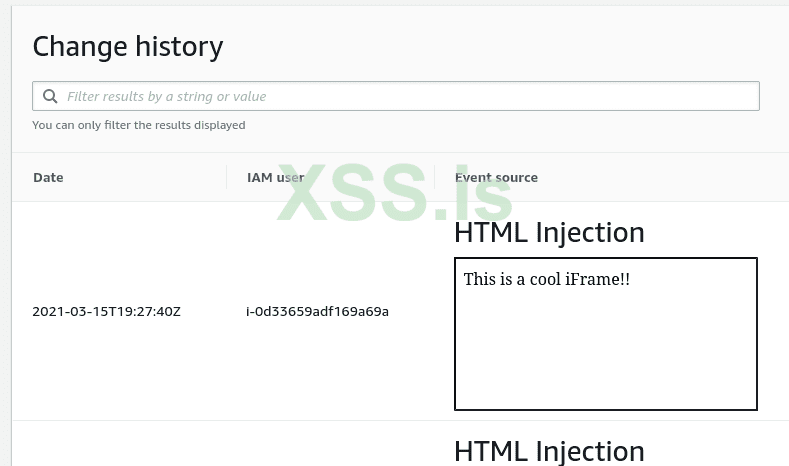
Task: Select the i-0d33659adf169a69a IAM user cell
Action: (x=317, y=311)
